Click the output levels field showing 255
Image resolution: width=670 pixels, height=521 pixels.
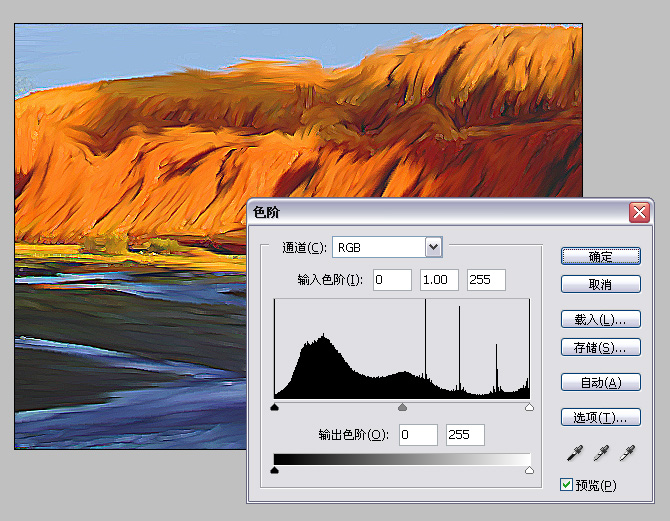(x=465, y=435)
